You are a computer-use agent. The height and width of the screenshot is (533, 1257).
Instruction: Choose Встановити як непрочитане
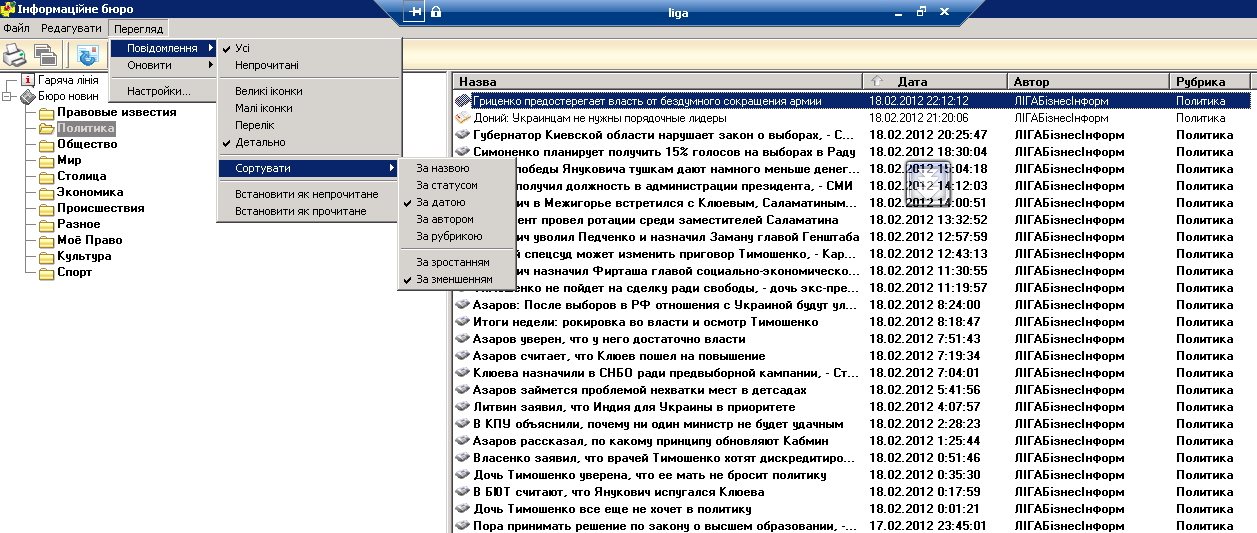(x=308, y=194)
